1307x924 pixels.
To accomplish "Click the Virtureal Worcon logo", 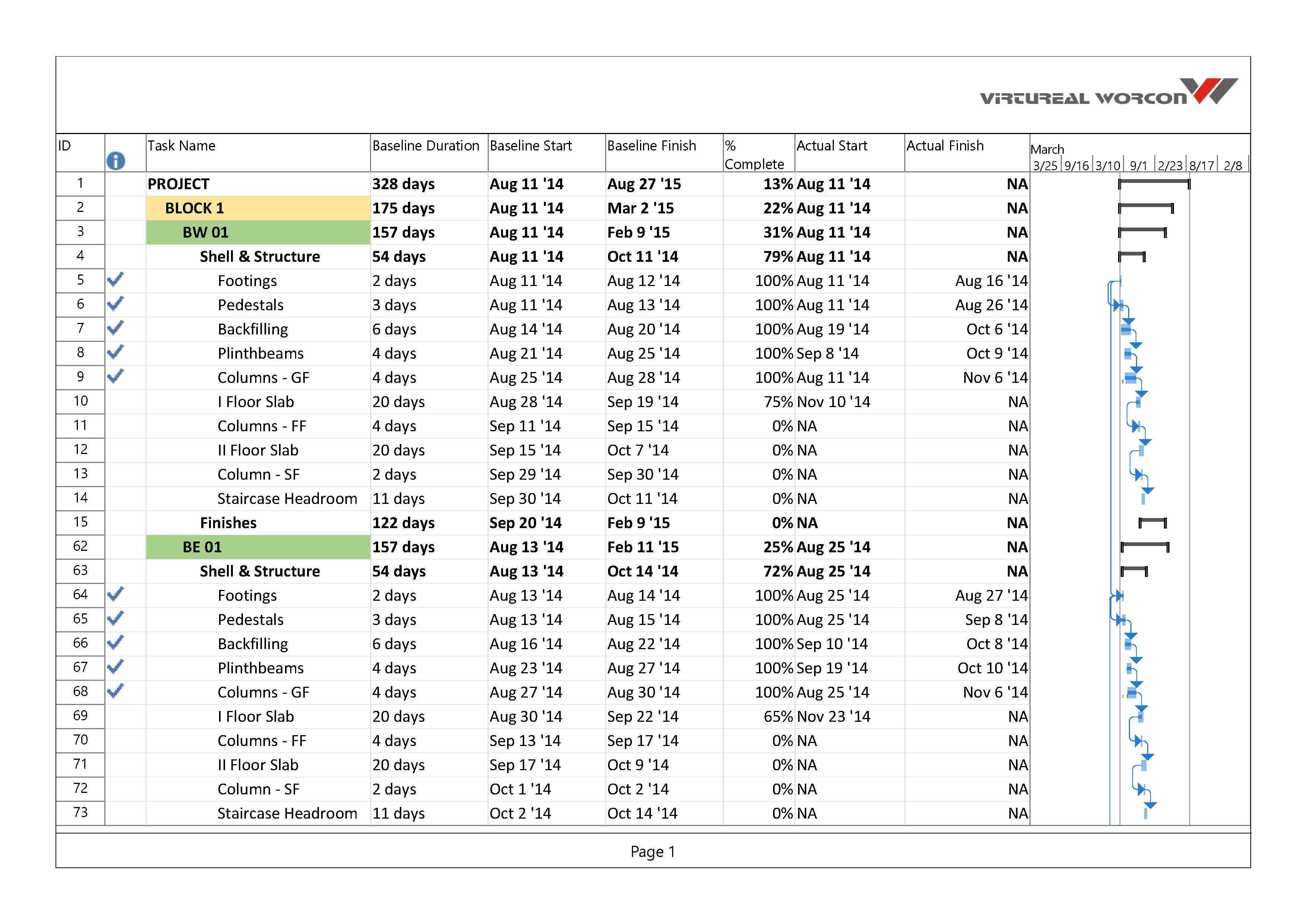I will point(1108,93).
